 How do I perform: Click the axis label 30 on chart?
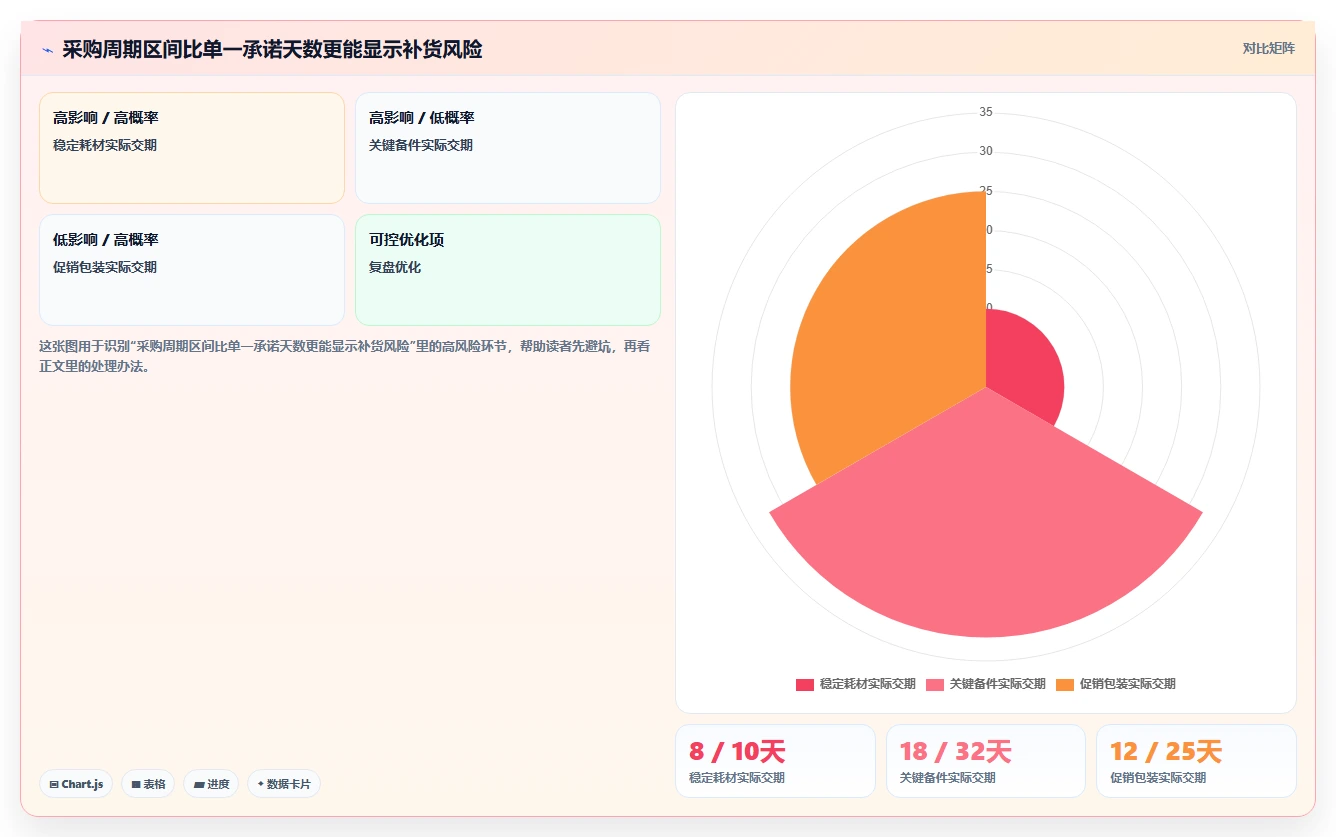[x=986, y=151]
